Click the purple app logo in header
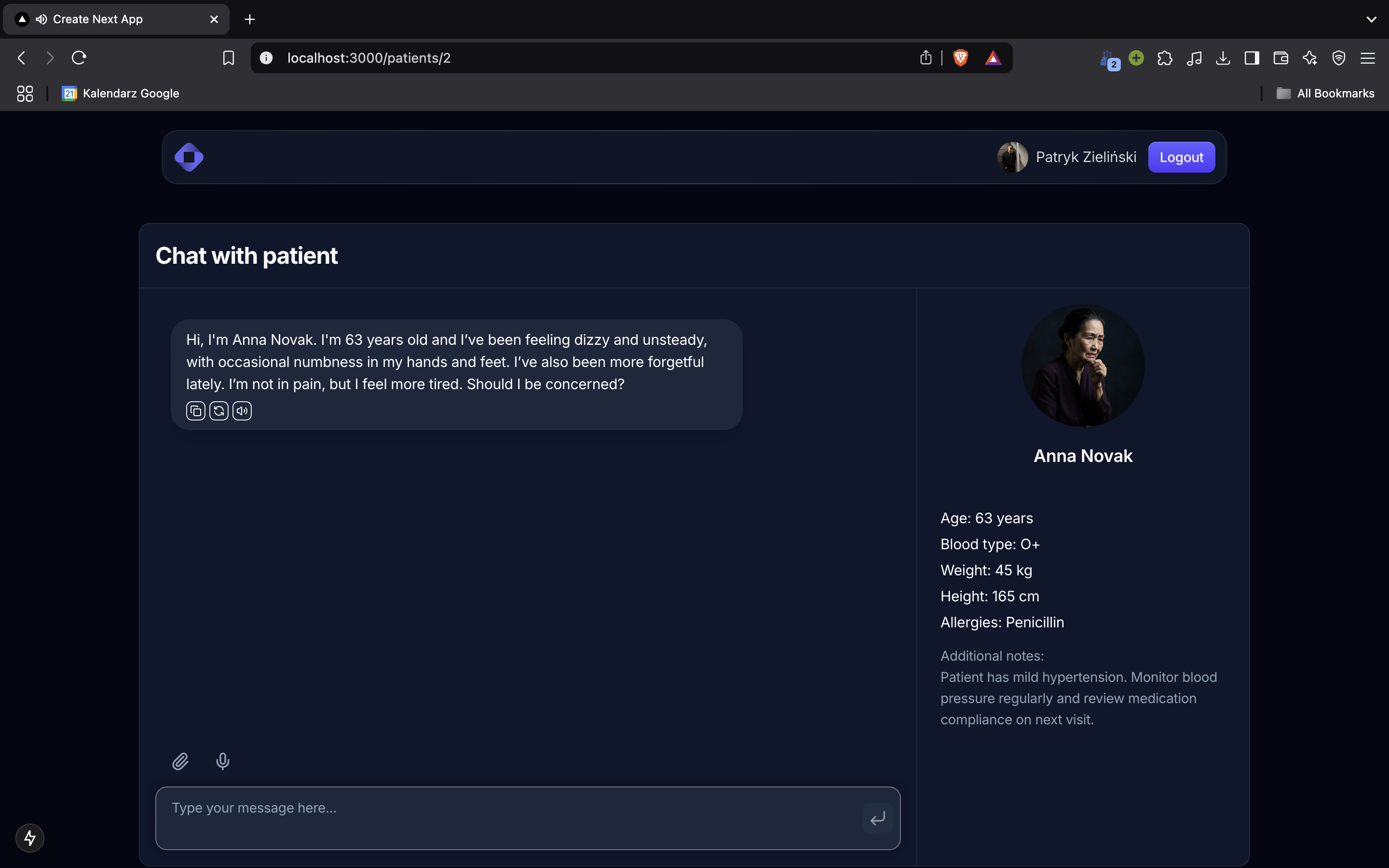The width and height of the screenshot is (1389, 868). coord(189,157)
